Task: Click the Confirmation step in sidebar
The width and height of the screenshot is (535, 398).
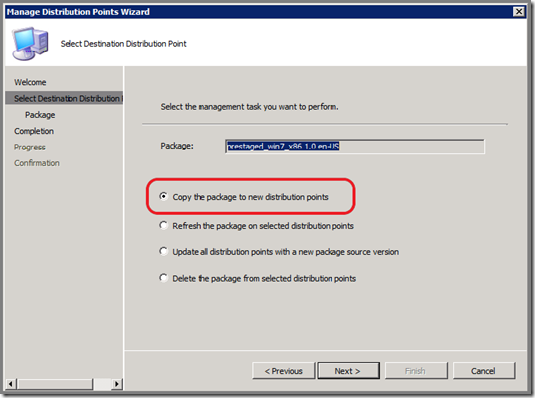Action: (x=37, y=163)
